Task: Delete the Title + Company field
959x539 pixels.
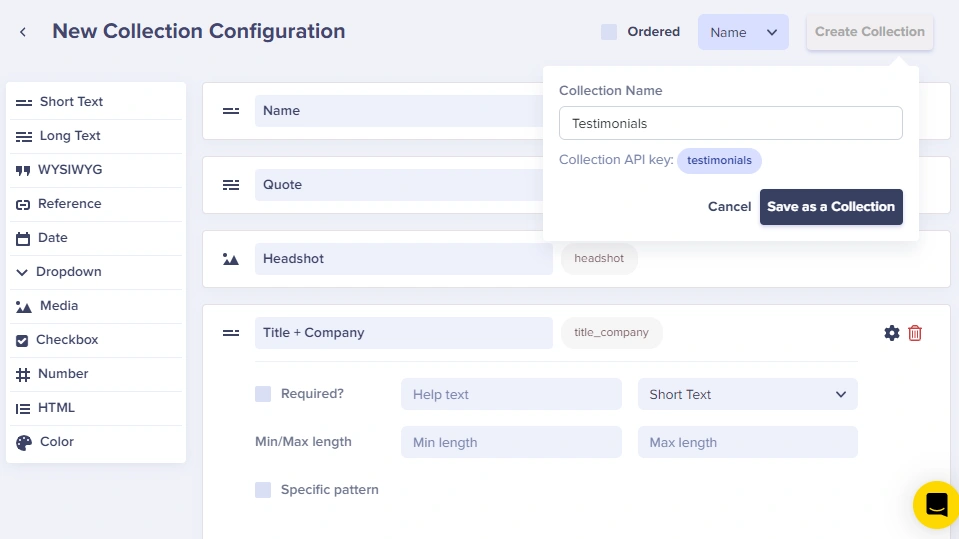Action: click(x=915, y=333)
